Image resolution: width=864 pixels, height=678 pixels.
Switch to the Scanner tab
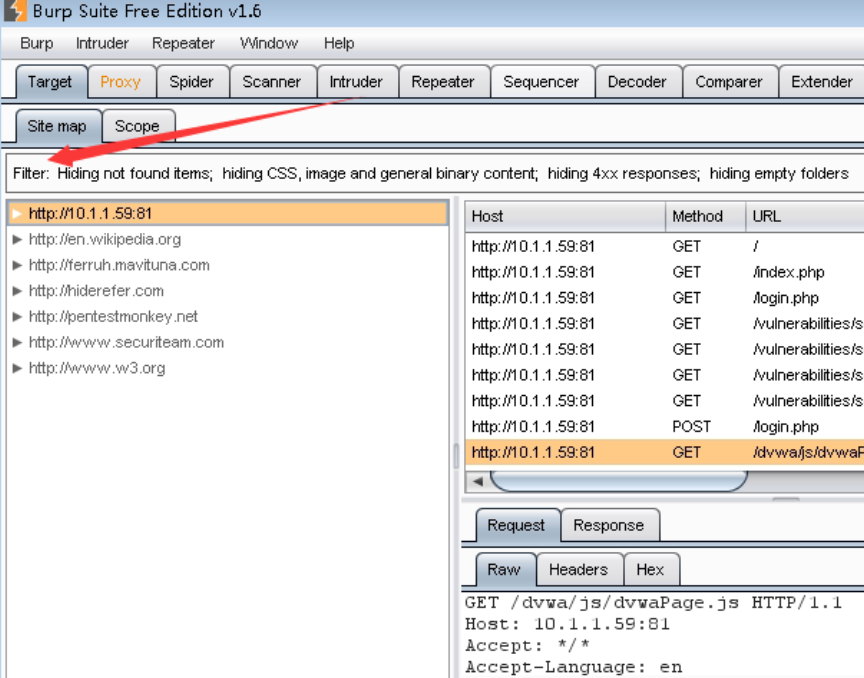click(272, 82)
